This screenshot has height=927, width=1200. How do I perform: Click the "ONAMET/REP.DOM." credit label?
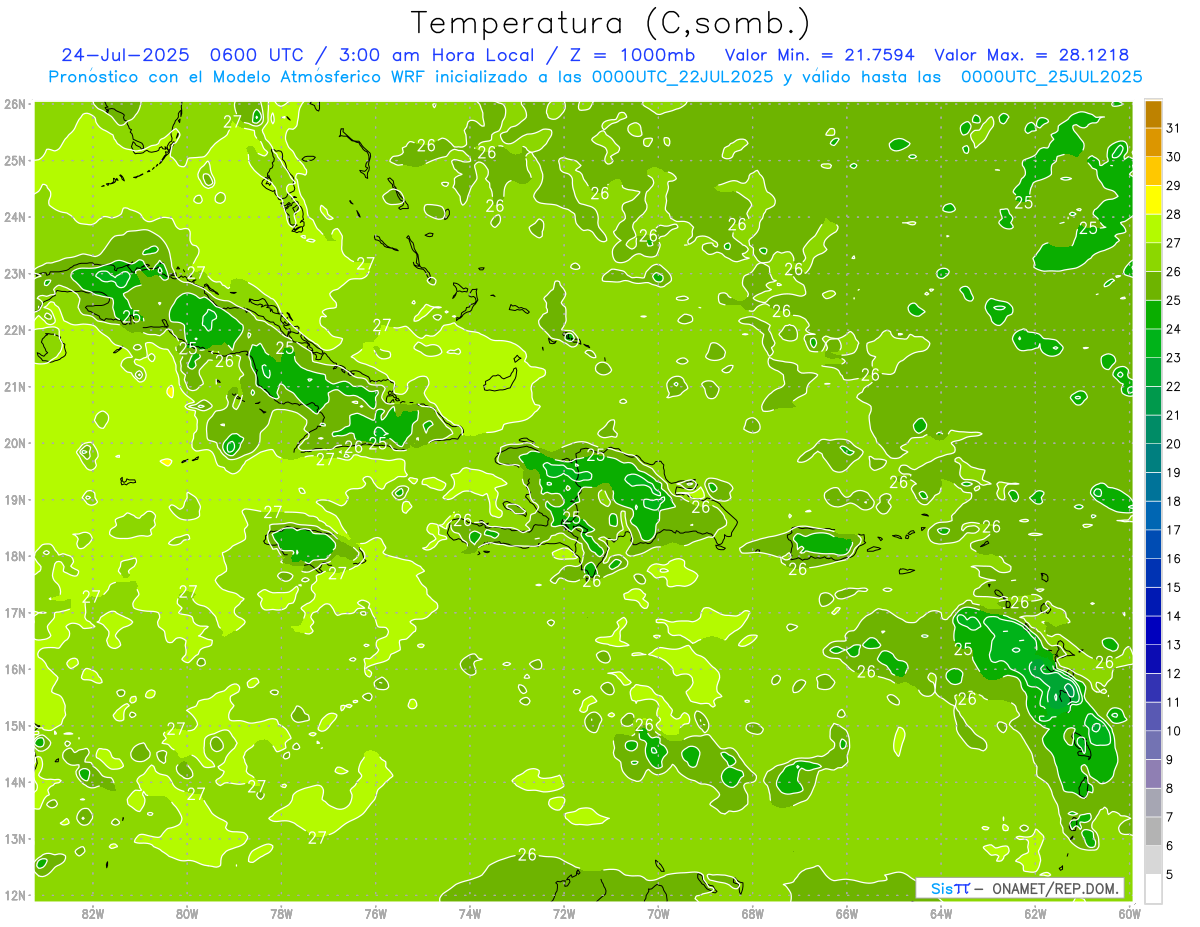click(1056, 889)
